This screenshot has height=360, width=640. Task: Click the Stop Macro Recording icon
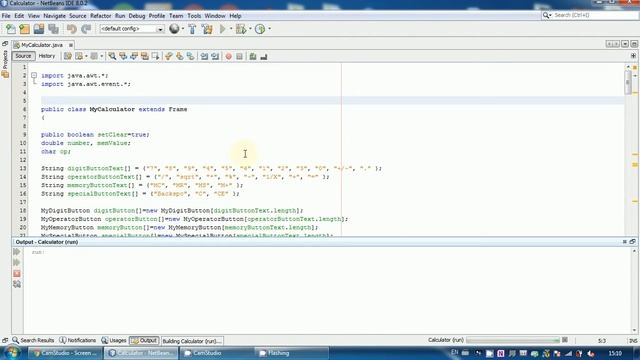tap(240, 56)
